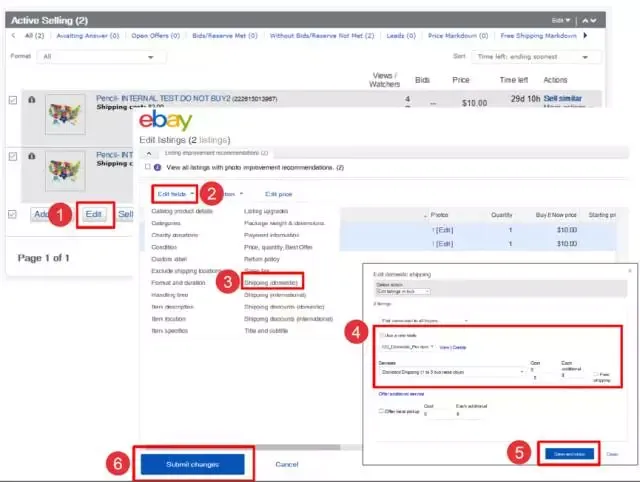Click the Sell similar link

click(x=563, y=98)
